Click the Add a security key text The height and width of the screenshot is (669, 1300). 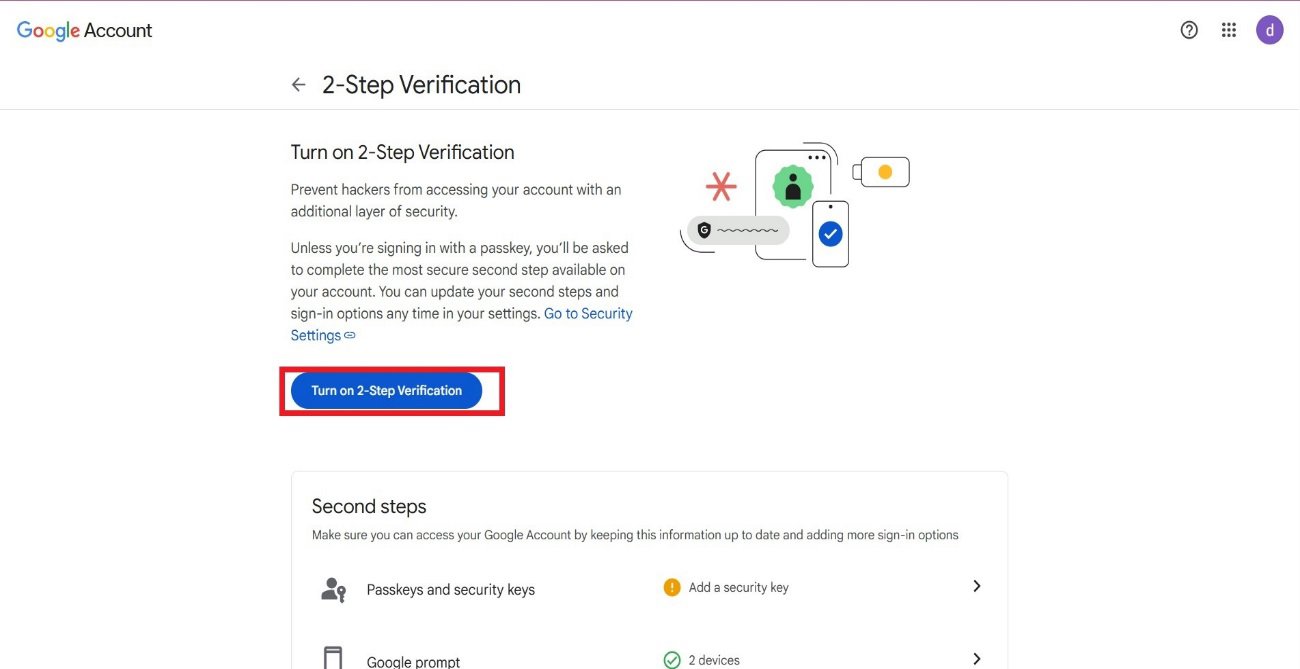[x=738, y=587]
